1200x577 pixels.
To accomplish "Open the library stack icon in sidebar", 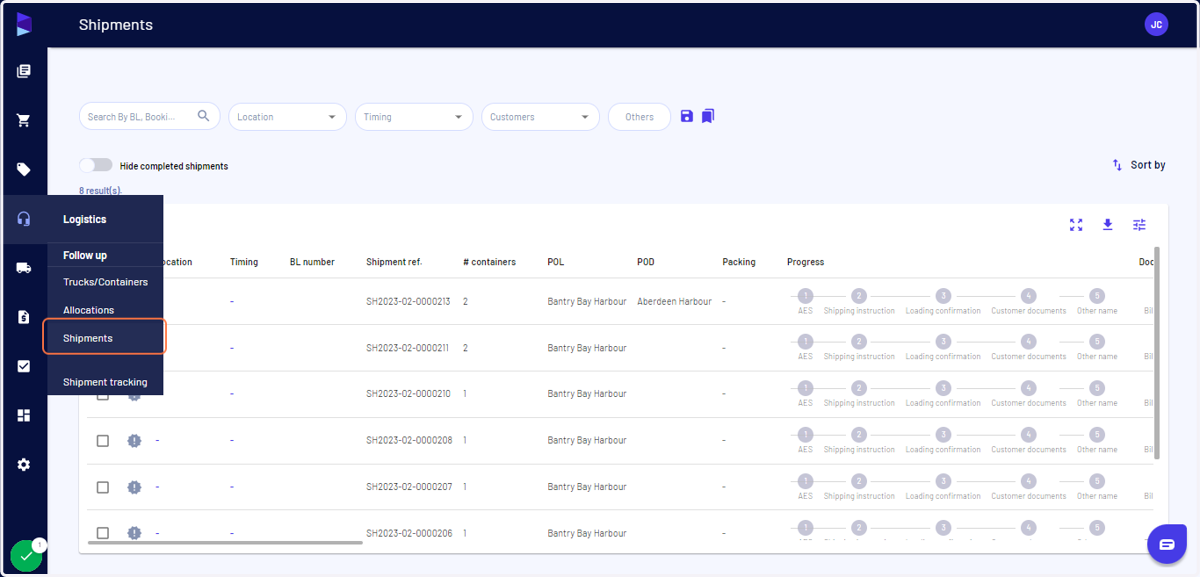I will pos(24,71).
